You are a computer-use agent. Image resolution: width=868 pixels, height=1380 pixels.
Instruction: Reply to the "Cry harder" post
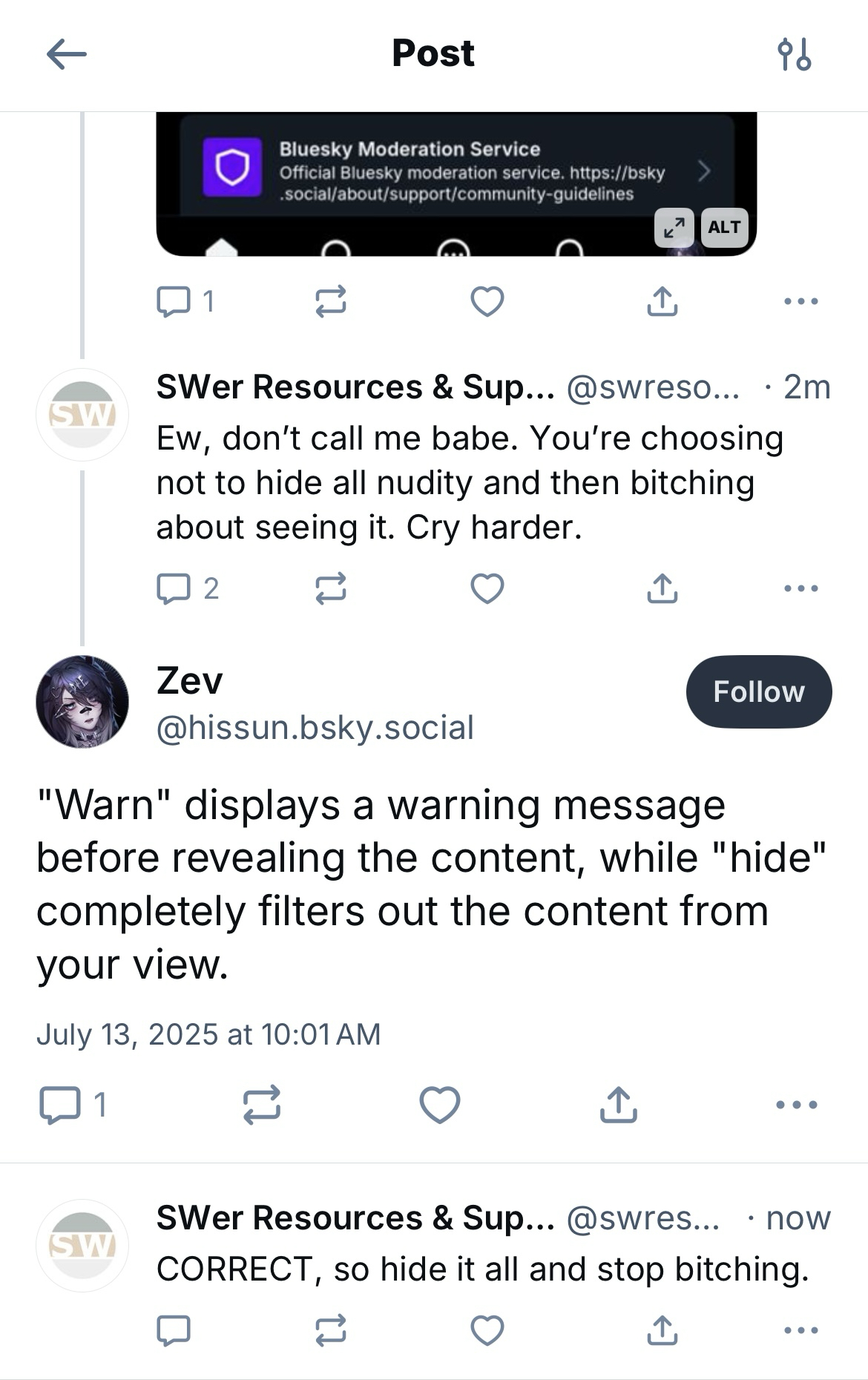(174, 588)
